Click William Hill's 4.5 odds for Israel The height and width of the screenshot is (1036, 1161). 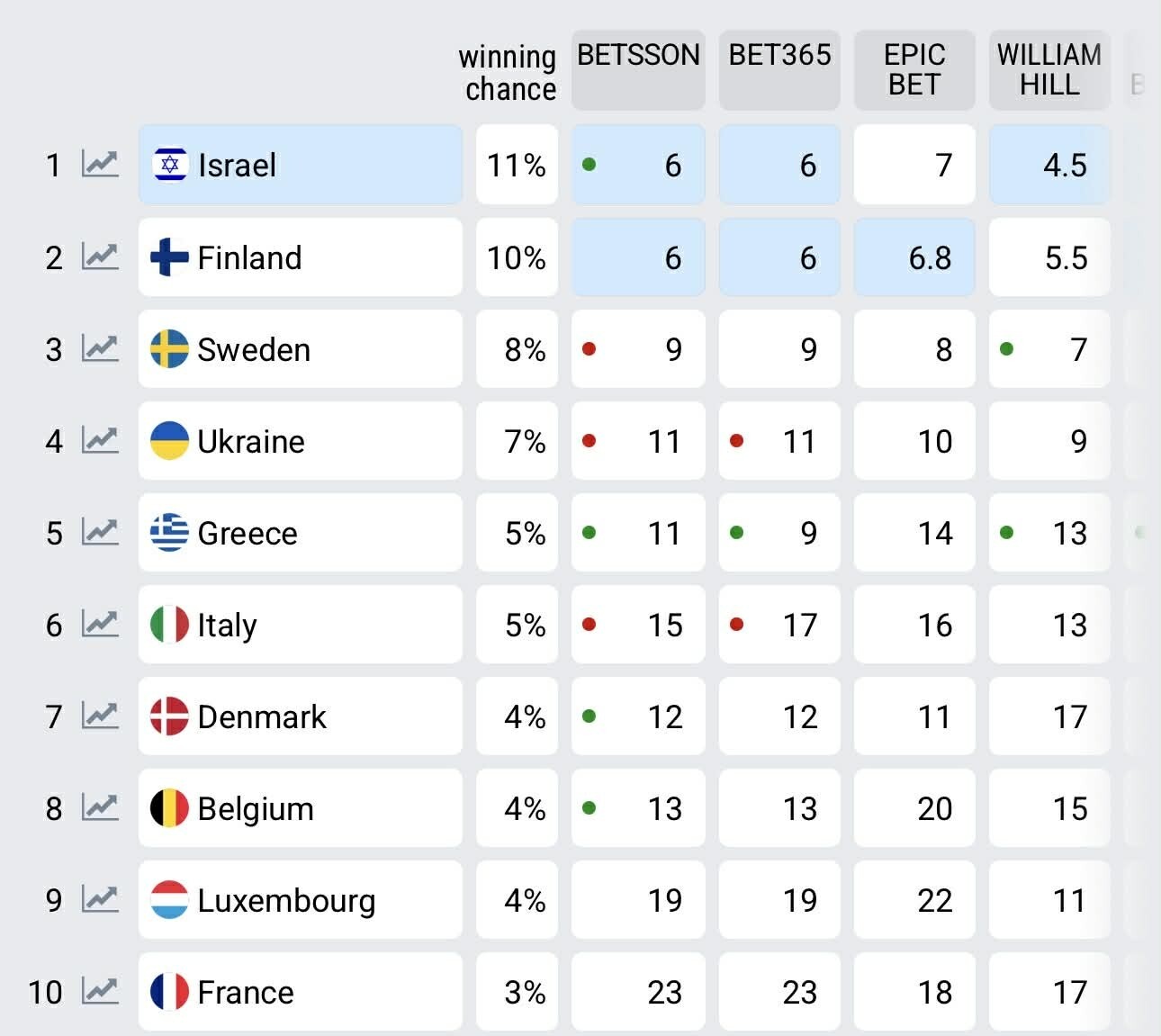click(1049, 165)
